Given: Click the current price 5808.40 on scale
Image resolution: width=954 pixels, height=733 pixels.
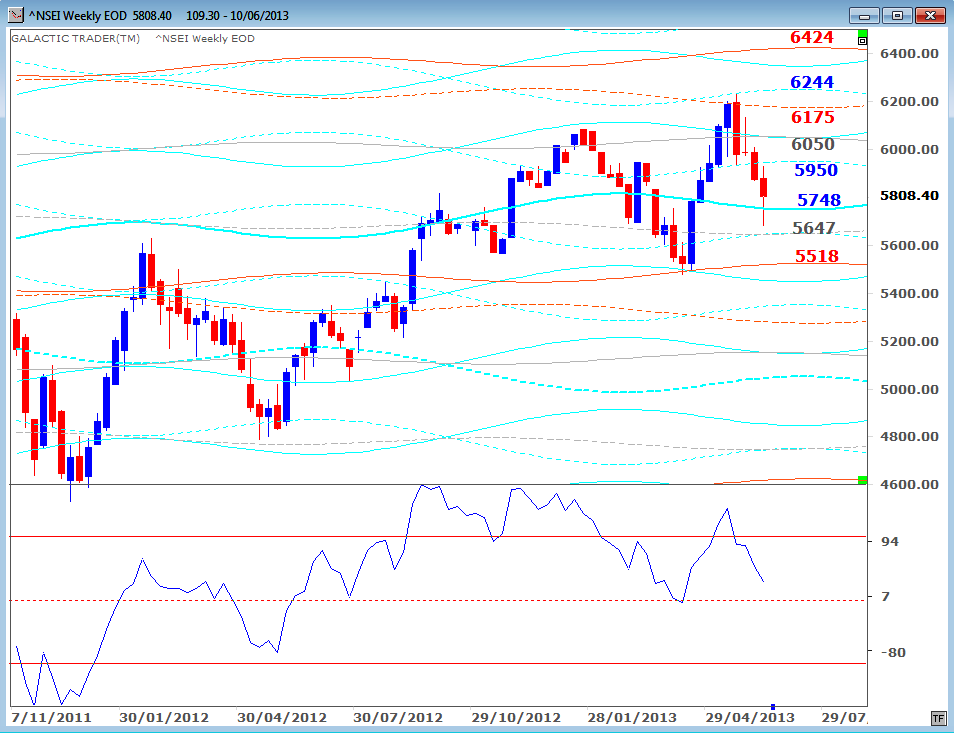Looking at the screenshot, I should [910, 196].
